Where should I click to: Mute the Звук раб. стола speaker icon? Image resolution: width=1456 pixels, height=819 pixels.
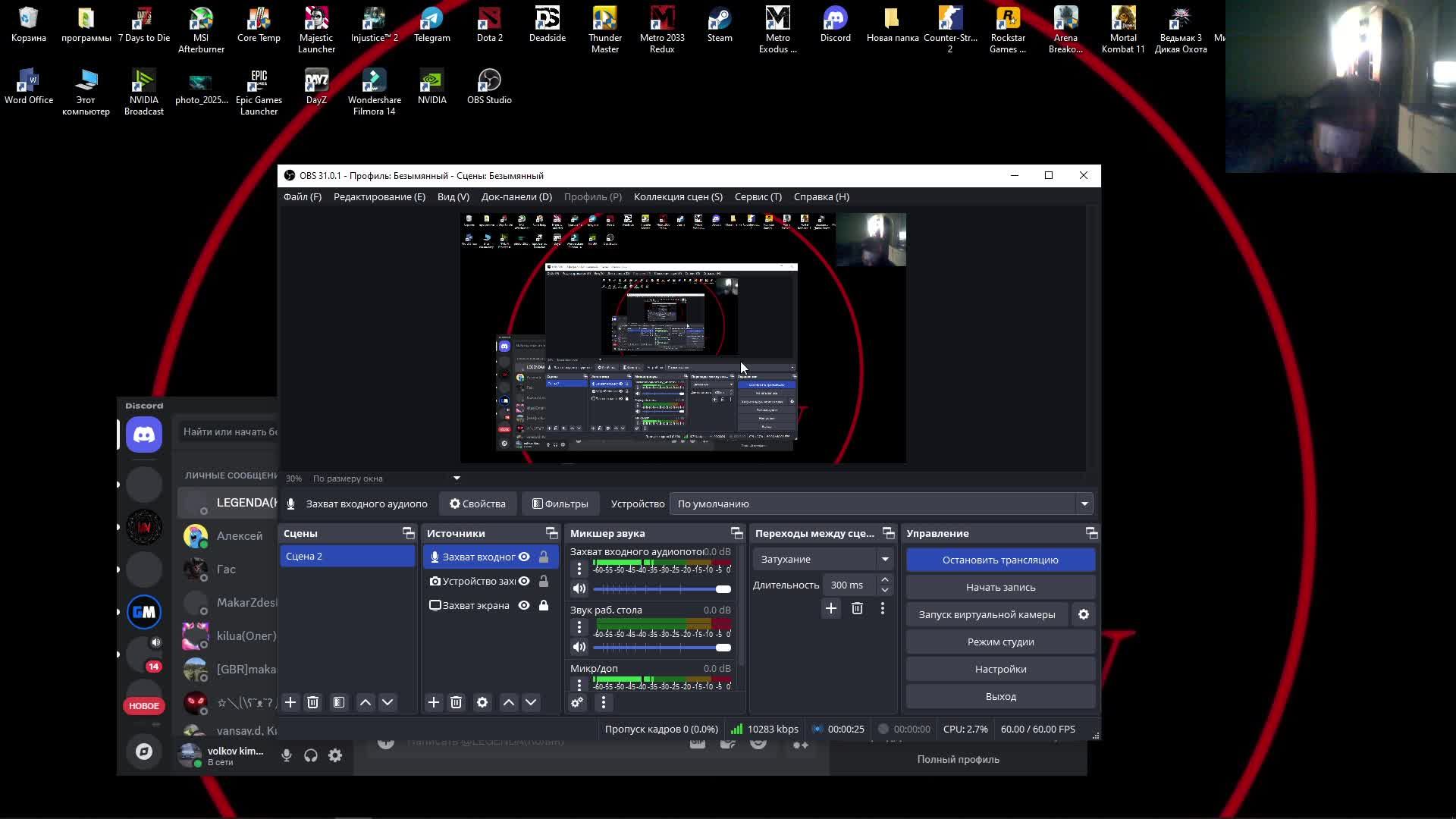click(x=579, y=647)
